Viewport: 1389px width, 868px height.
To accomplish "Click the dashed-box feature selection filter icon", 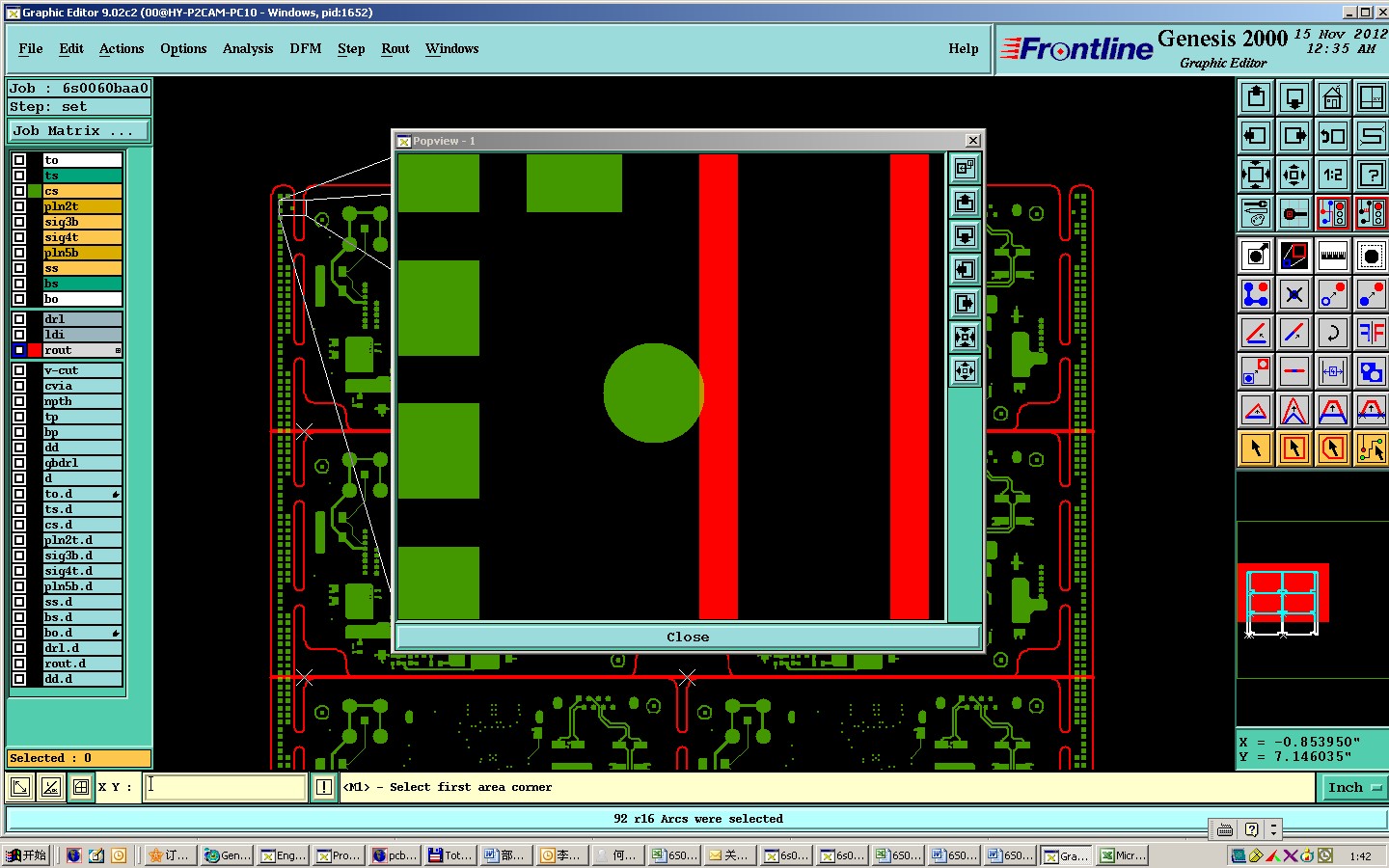I will click(1372, 256).
